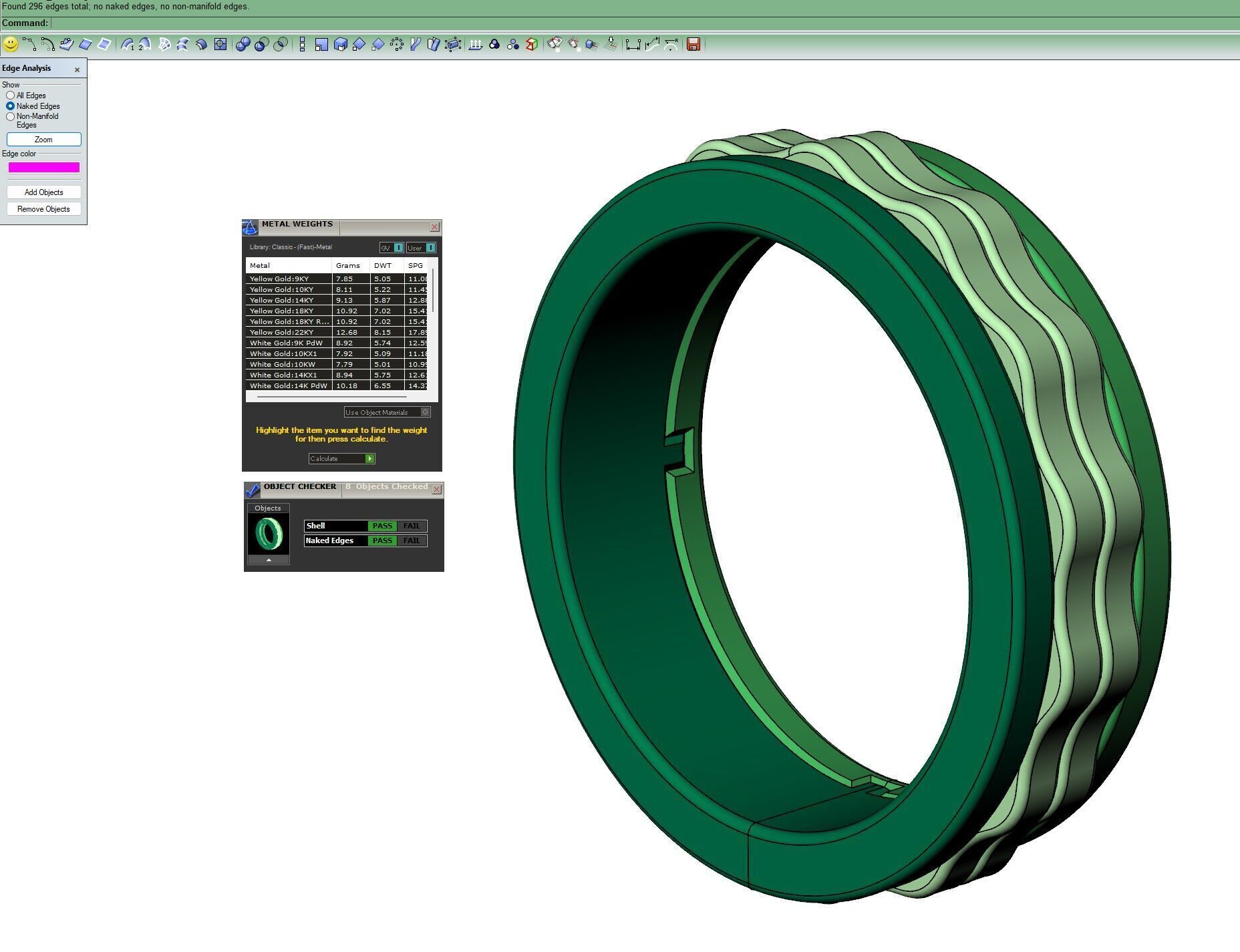The height and width of the screenshot is (952, 1240).
Task: Click the vertical three squares toolbar icon
Action: pos(302,45)
